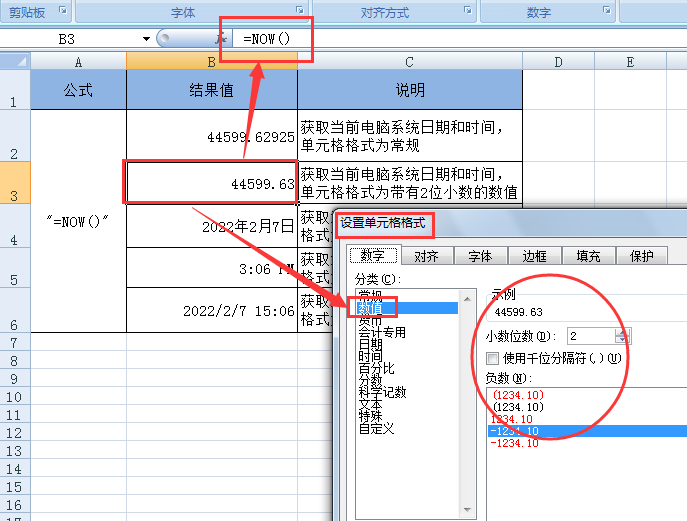Open the alignment group dialog launcher
The image size is (687, 521).
[x=468, y=10]
